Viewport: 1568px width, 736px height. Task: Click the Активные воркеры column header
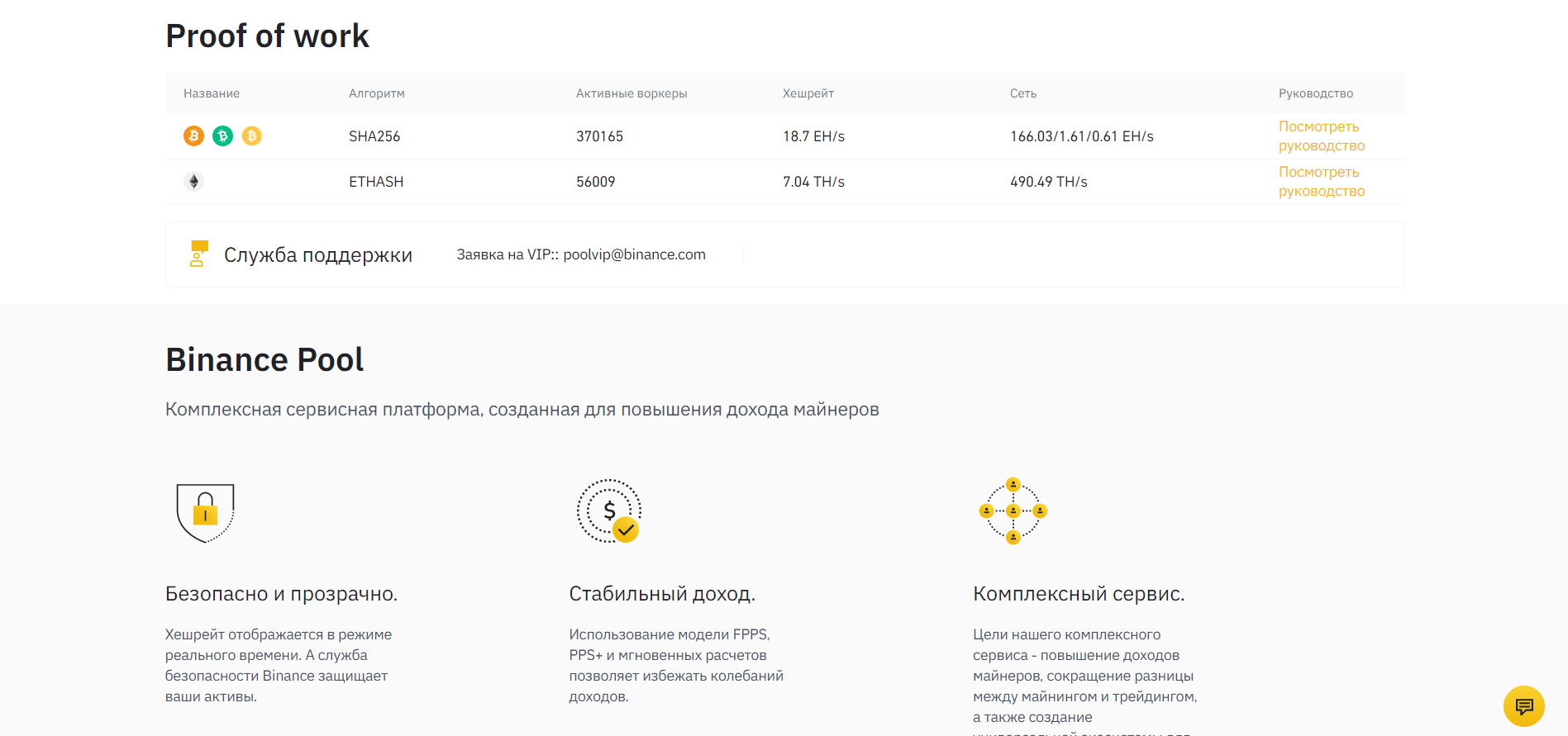click(631, 93)
